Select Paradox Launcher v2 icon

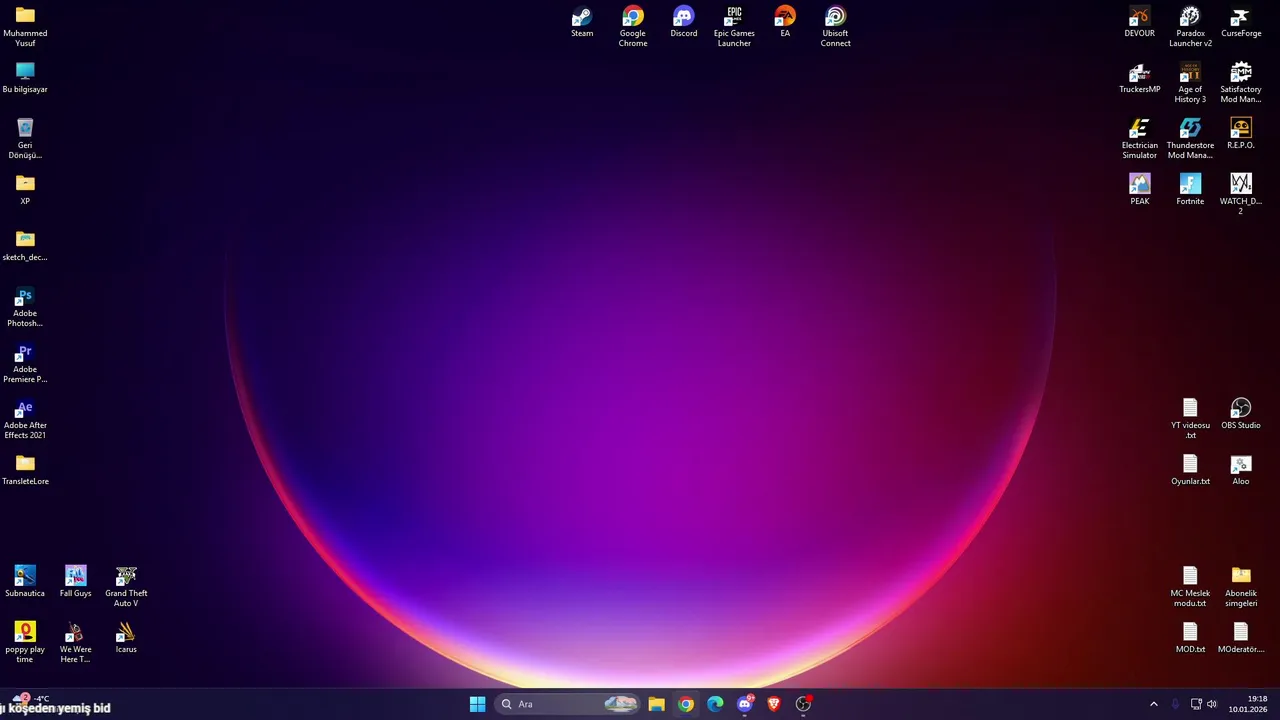click(1190, 27)
